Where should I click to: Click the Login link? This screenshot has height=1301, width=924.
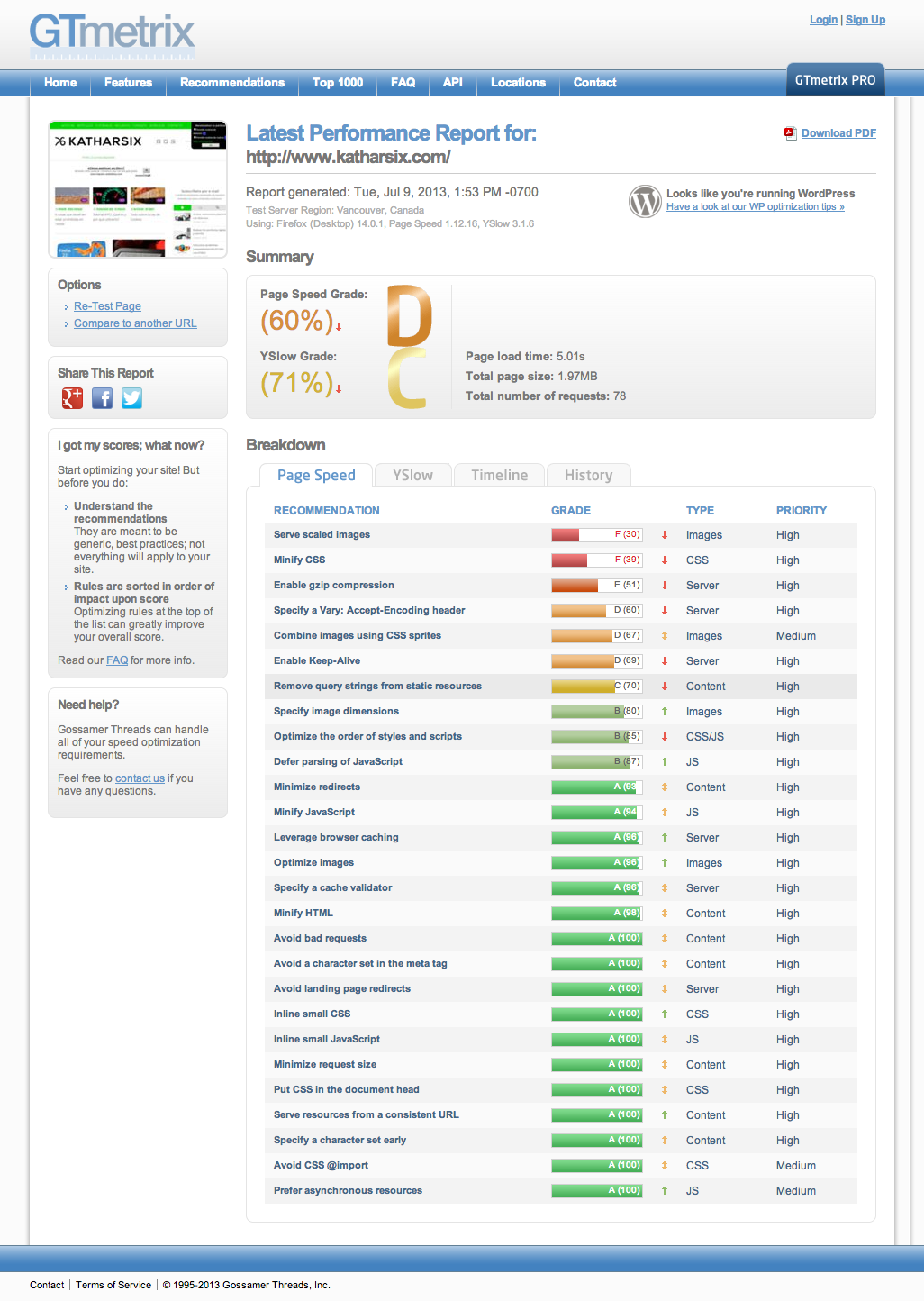click(x=823, y=20)
